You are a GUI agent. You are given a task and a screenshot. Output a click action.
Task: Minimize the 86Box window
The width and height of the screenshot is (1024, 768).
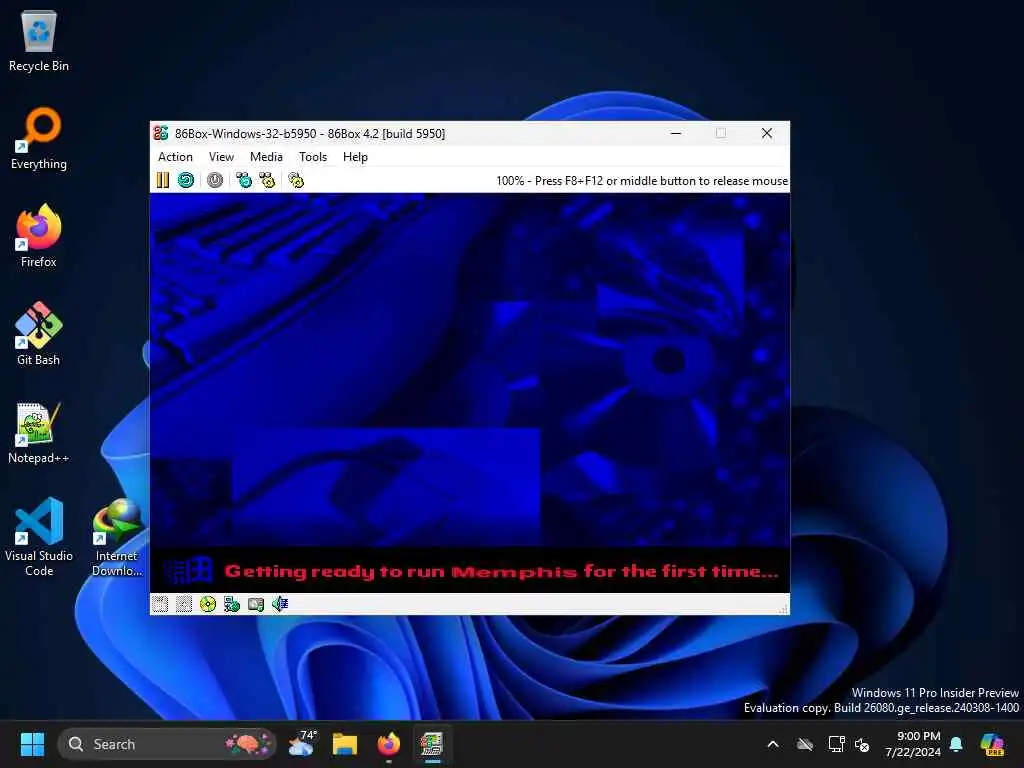[676, 133]
